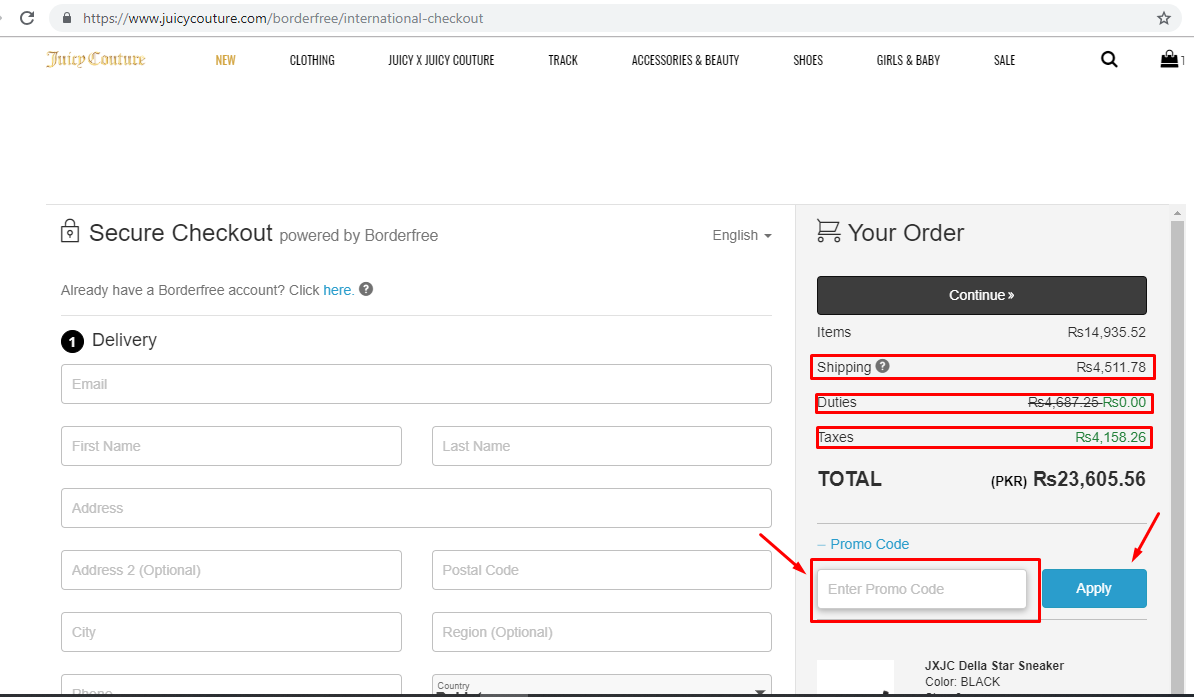Open site search with the magnifier icon
Viewport: 1194px width, 697px height.
pyautogui.click(x=1109, y=59)
